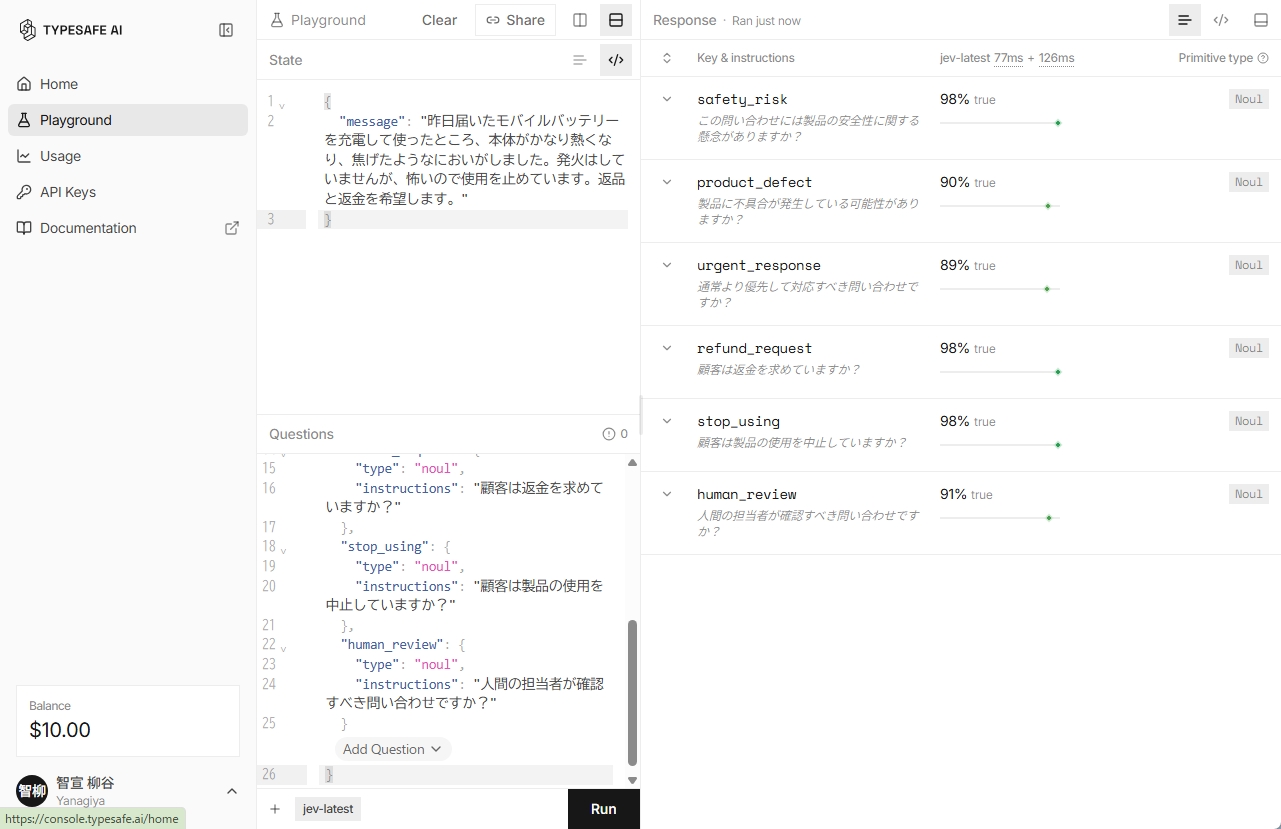Toggle response panel layout icon

[x=1260, y=20]
